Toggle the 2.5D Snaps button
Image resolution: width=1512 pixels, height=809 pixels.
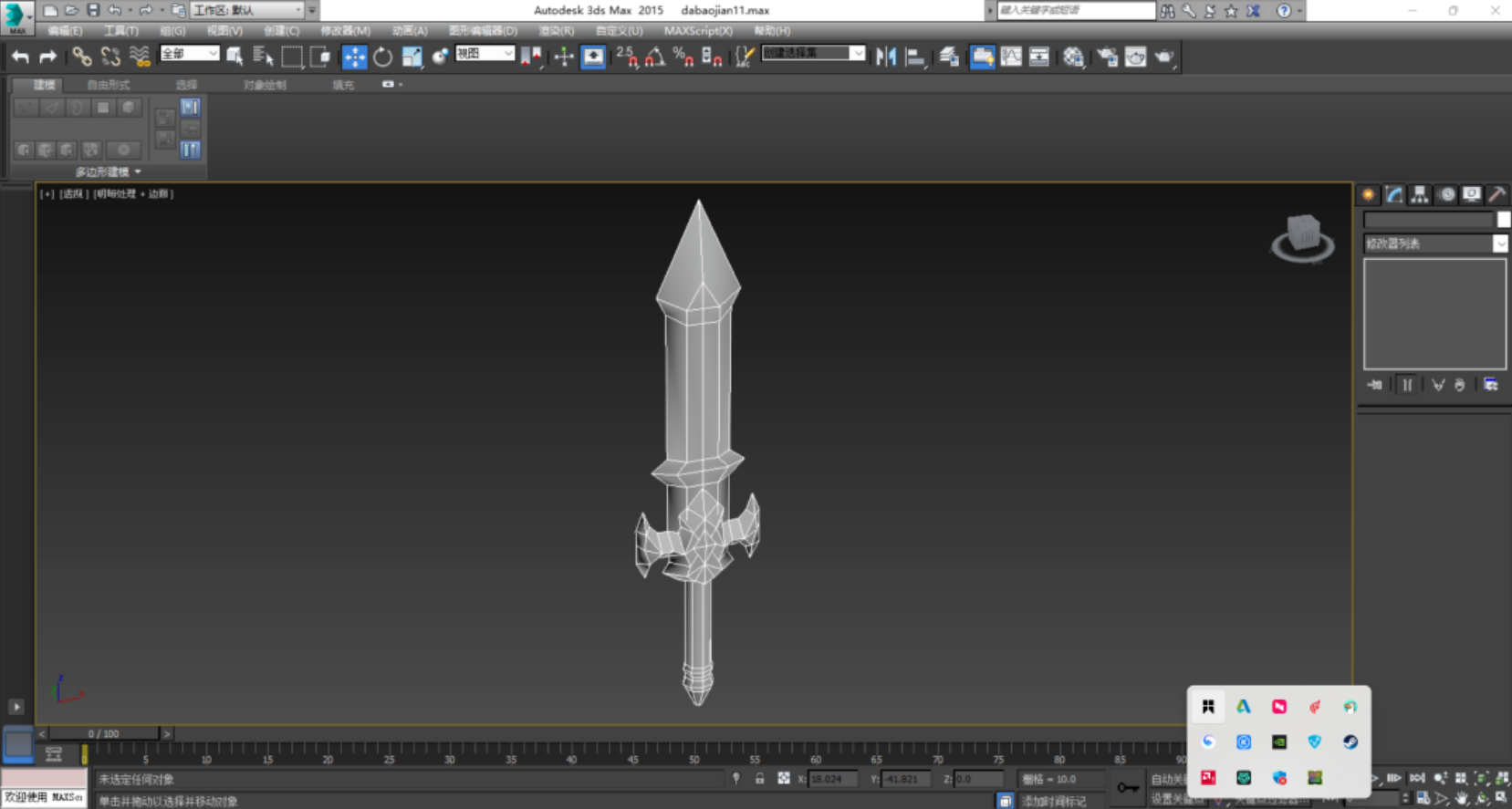pyautogui.click(x=626, y=57)
